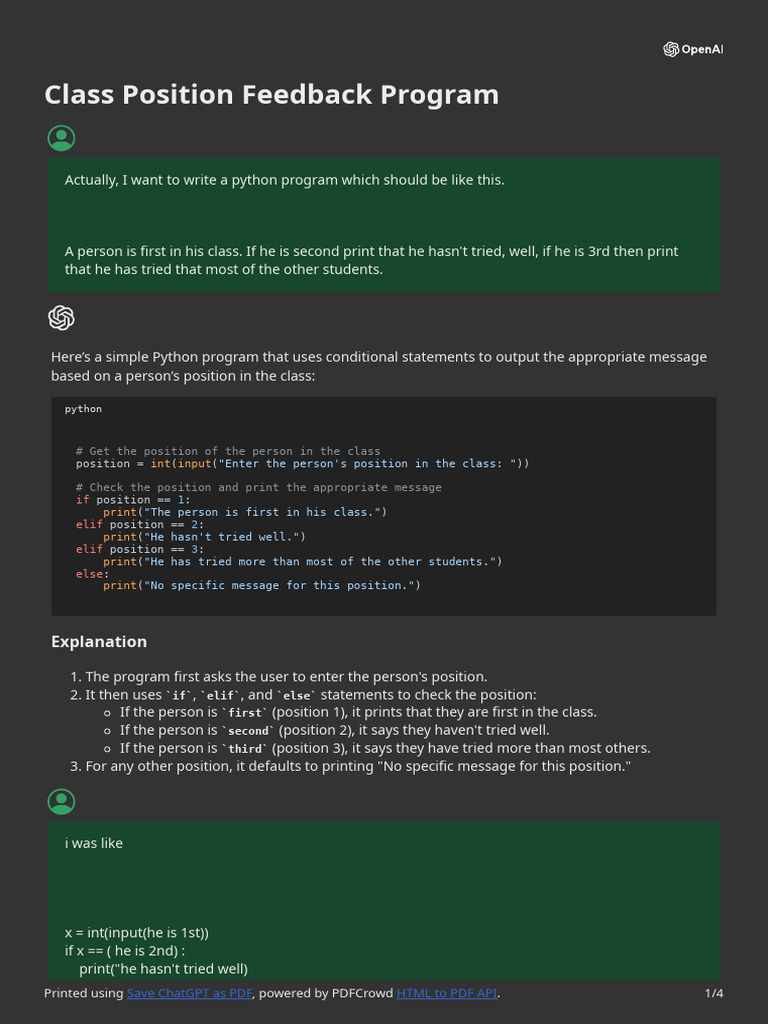Screen dimensions: 768x1024
Task: Click the ChatGPT assistant logo icon
Action: tap(61, 318)
